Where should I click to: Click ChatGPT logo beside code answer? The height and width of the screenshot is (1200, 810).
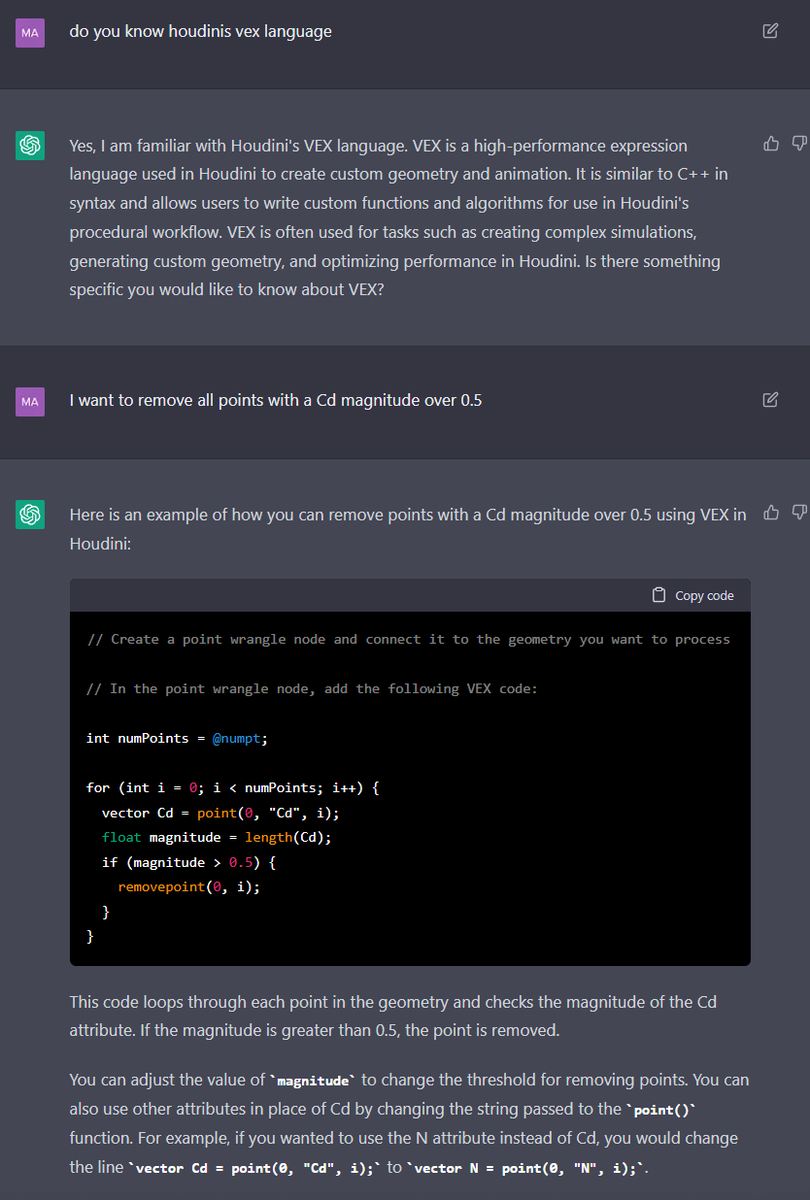[30, 515]
